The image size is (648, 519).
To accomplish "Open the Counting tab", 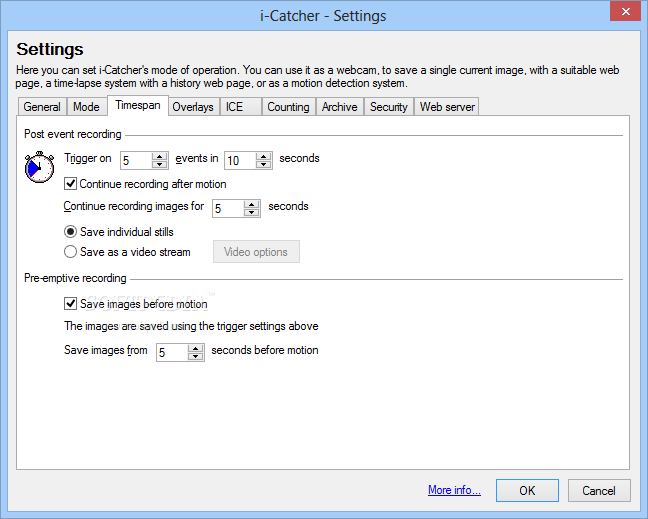I will pos(288,107).
